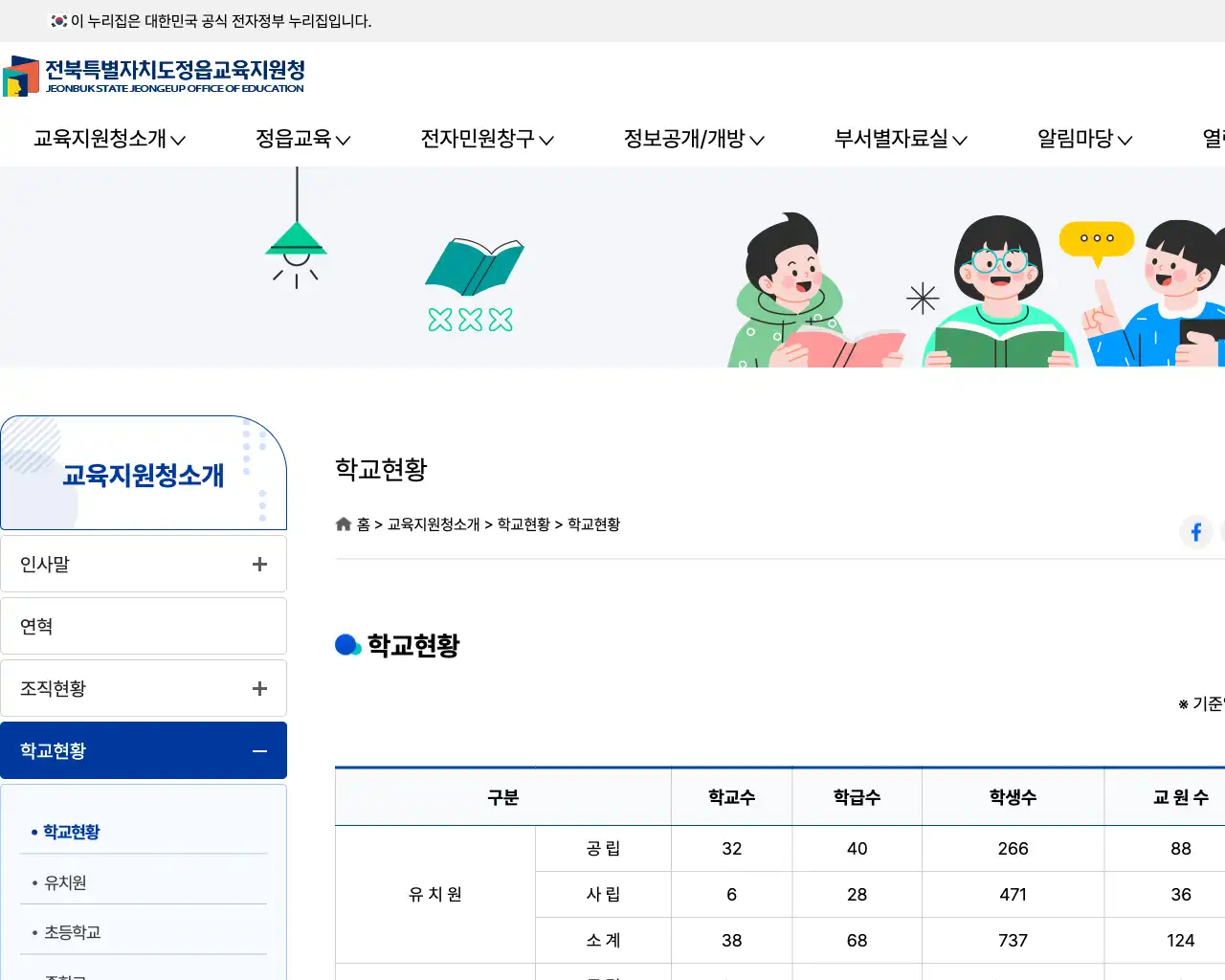Open the 전자민원창구 dropdown menu
This screenshot has width=1225, height=980.
[x=486, y=139]
